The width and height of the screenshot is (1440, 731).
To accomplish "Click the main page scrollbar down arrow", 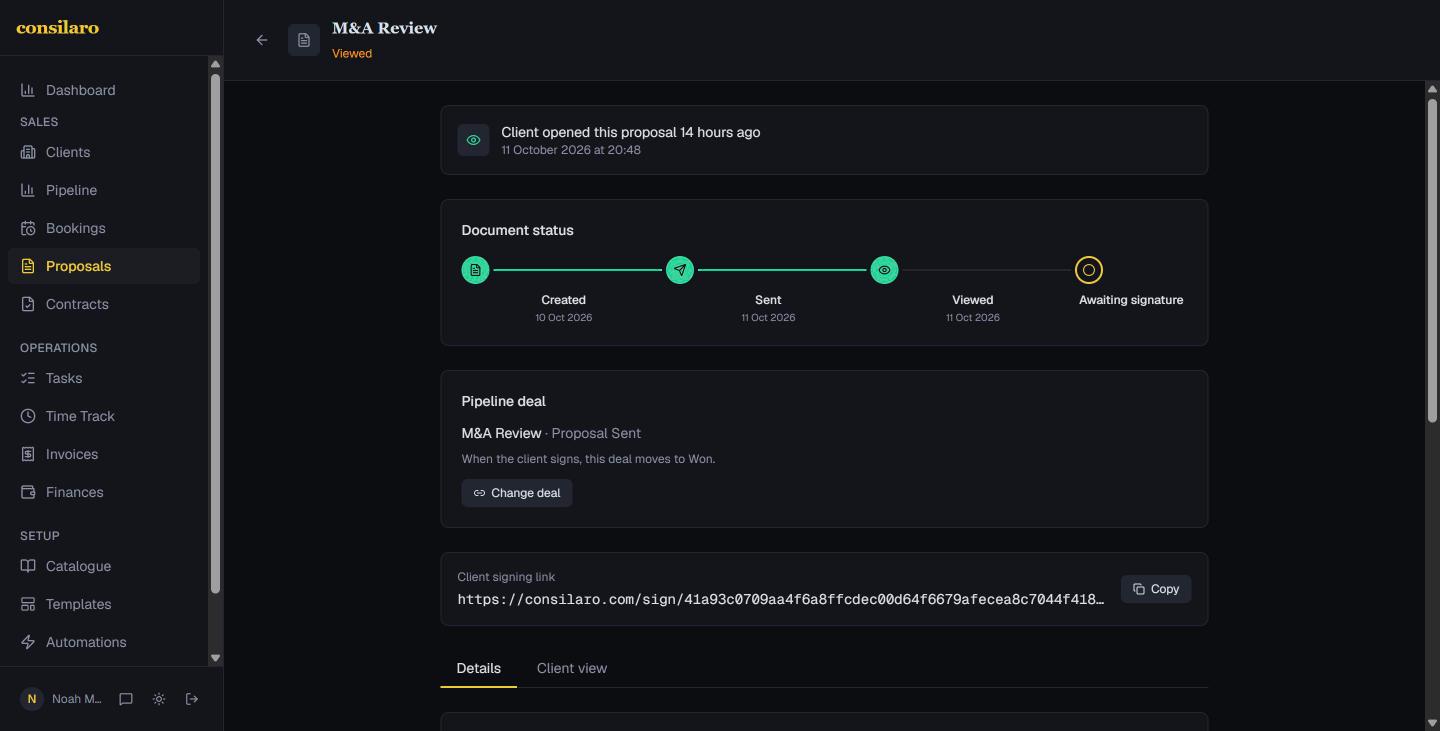I will click(1432, 723).
